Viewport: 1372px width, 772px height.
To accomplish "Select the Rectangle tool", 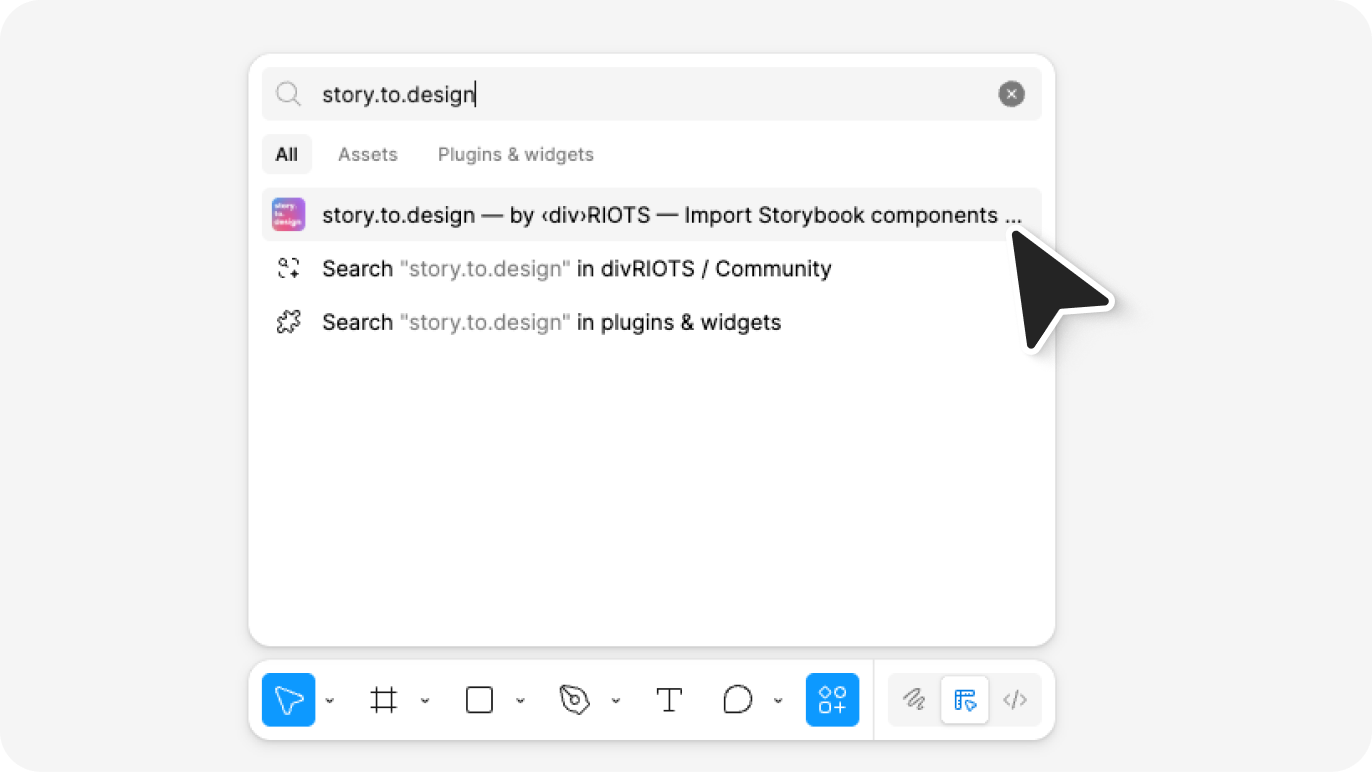I will tap(478, 699).
